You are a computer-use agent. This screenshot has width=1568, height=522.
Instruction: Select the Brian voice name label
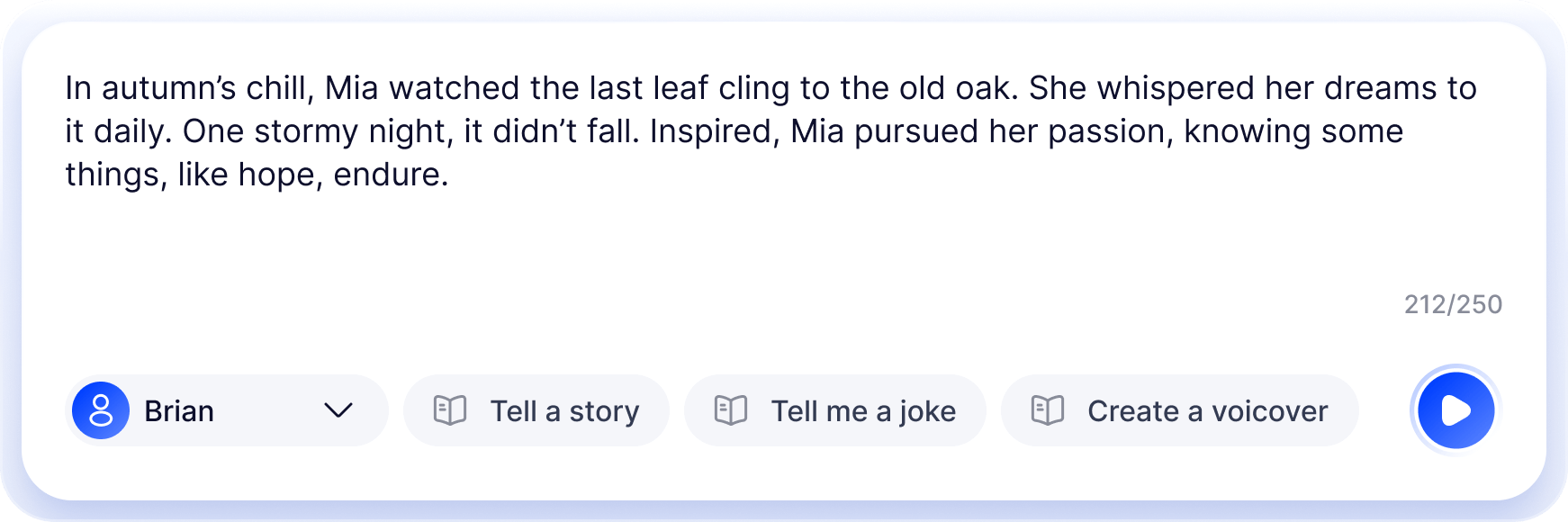coord(179,411)
